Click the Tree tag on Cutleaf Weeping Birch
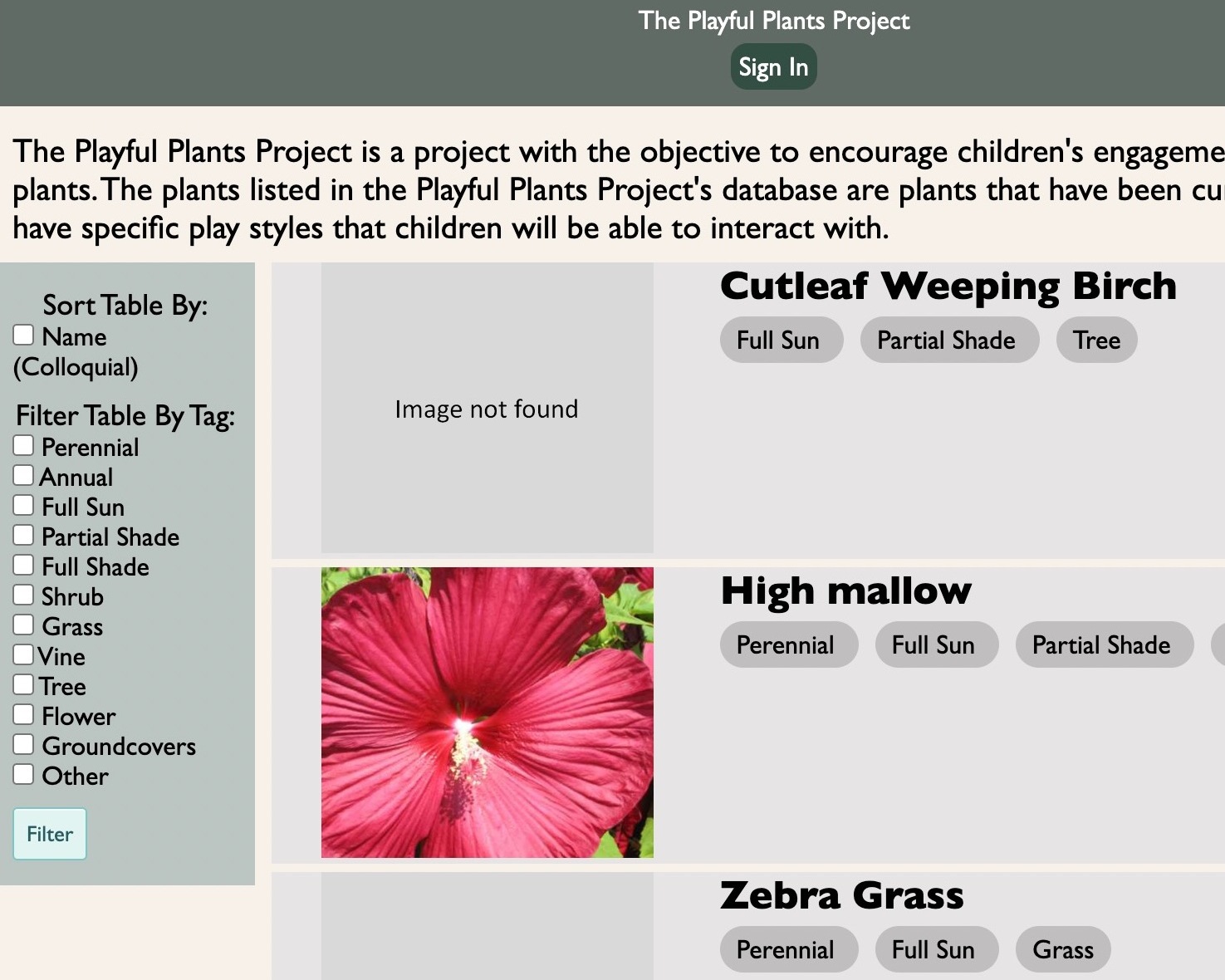The width and height of the screenshot is (1225, 980). [x=1096, y=340]
